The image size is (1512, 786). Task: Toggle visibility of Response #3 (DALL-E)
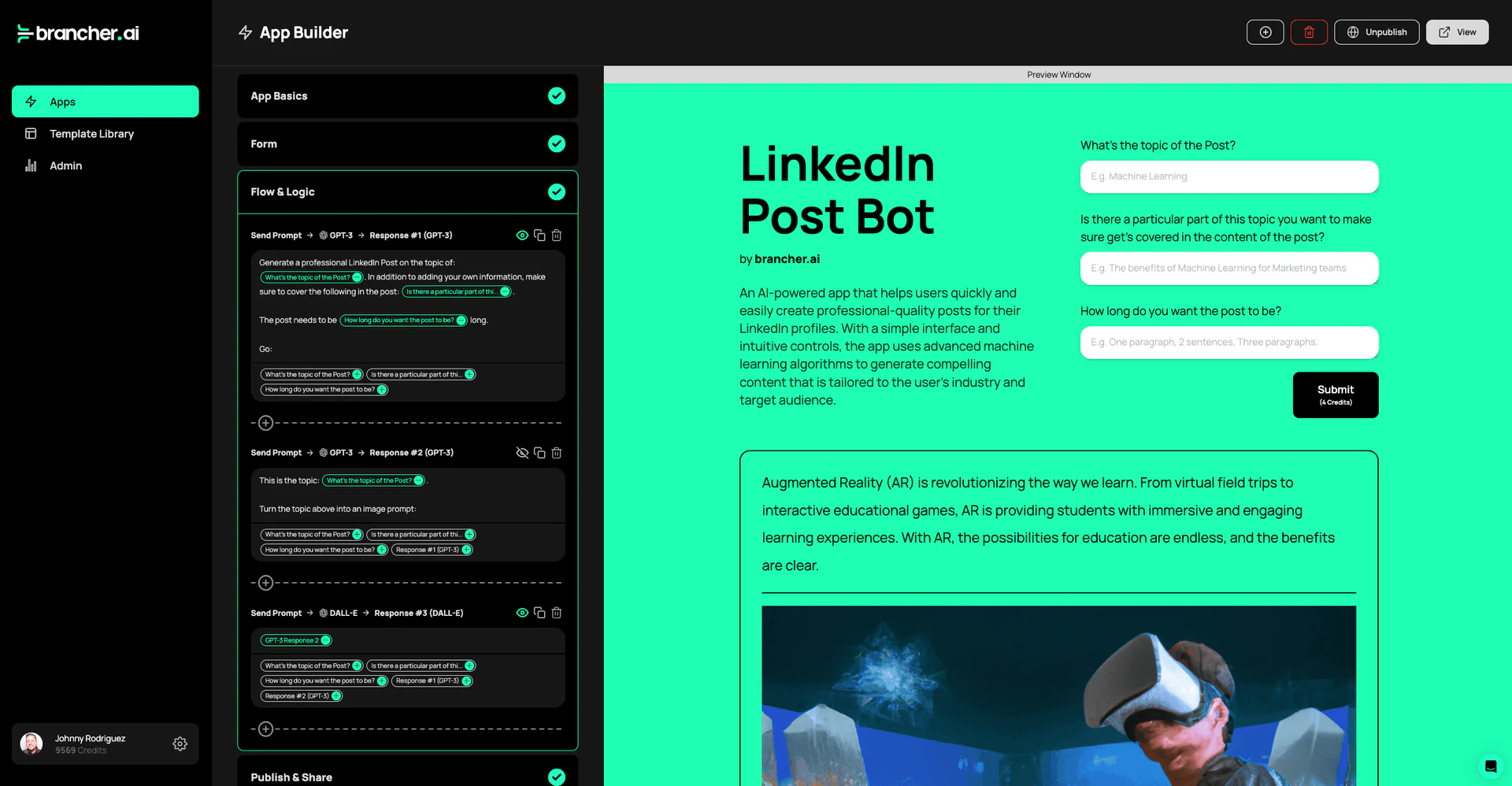click(521, 613)
